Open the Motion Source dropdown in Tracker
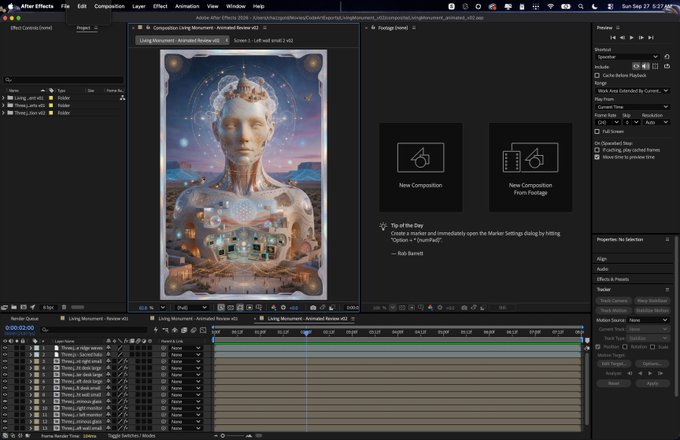680x440 pixels. click(x=648, y=320)
